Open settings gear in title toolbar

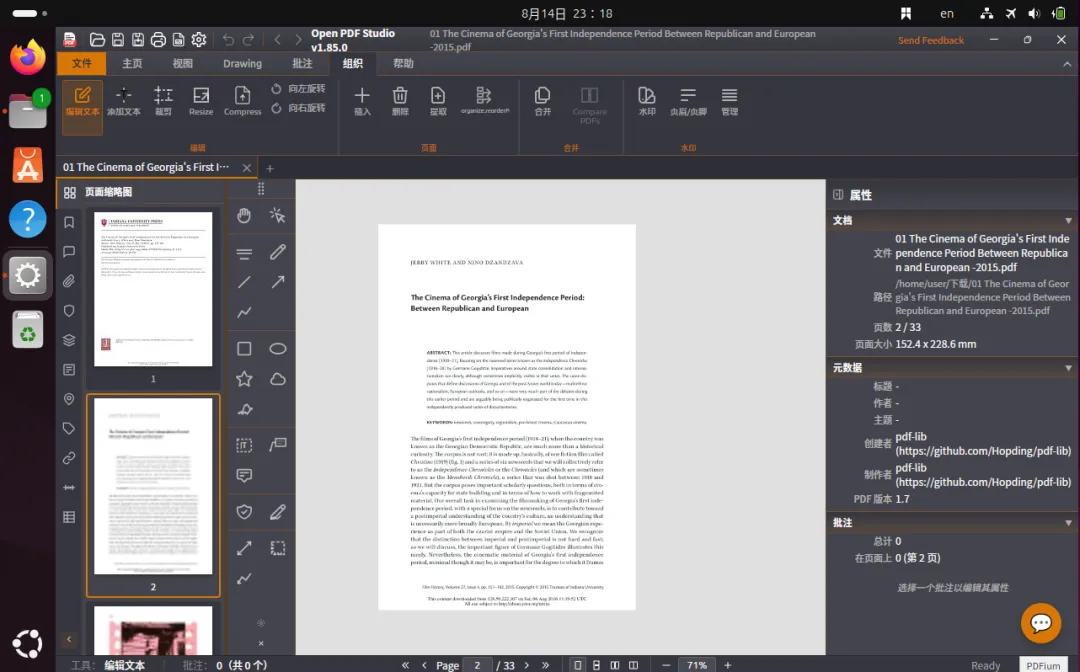tap(199, 40)
